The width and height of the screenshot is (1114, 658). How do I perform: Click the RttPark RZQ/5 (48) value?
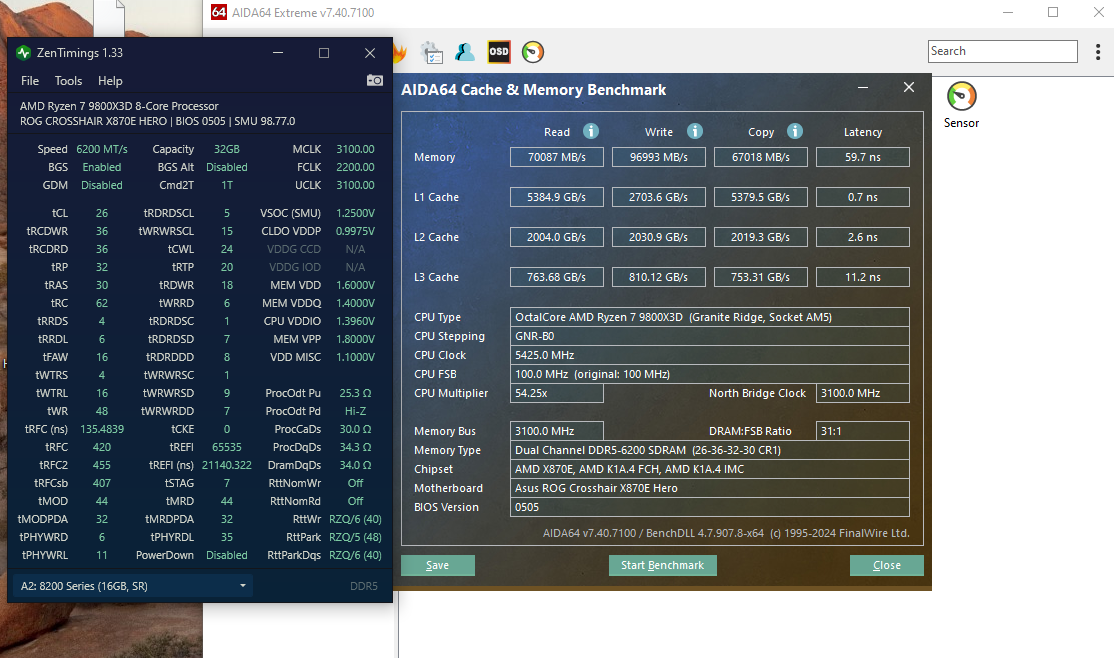coord(355,537)
